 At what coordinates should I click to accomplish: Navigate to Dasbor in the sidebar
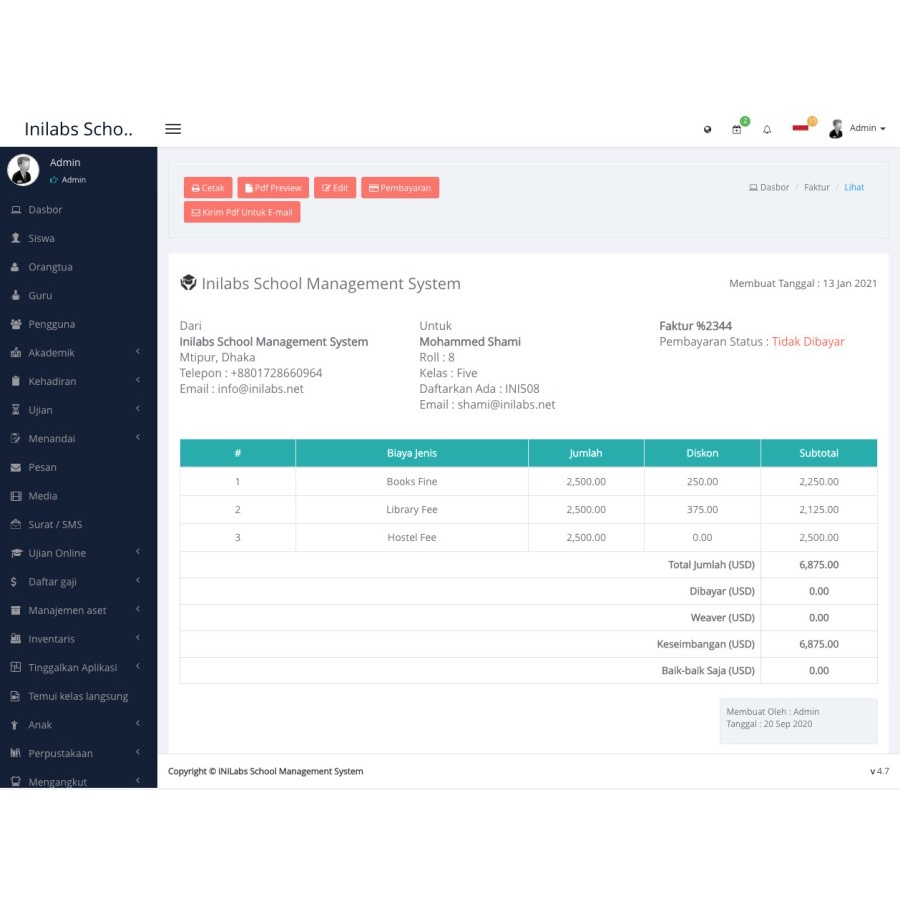pos(47,209)
